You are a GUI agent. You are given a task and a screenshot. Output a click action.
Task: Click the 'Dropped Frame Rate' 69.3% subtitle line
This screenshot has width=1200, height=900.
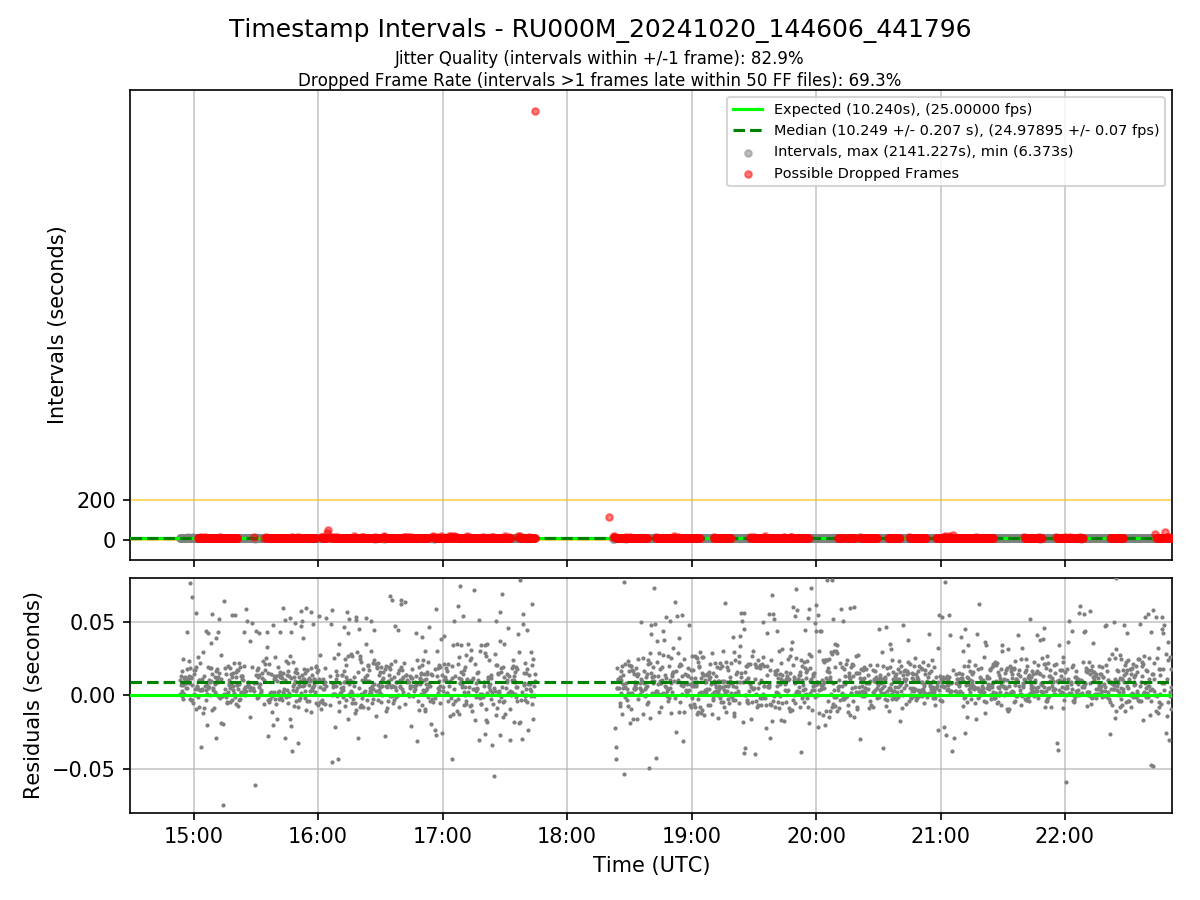(599, 80)
